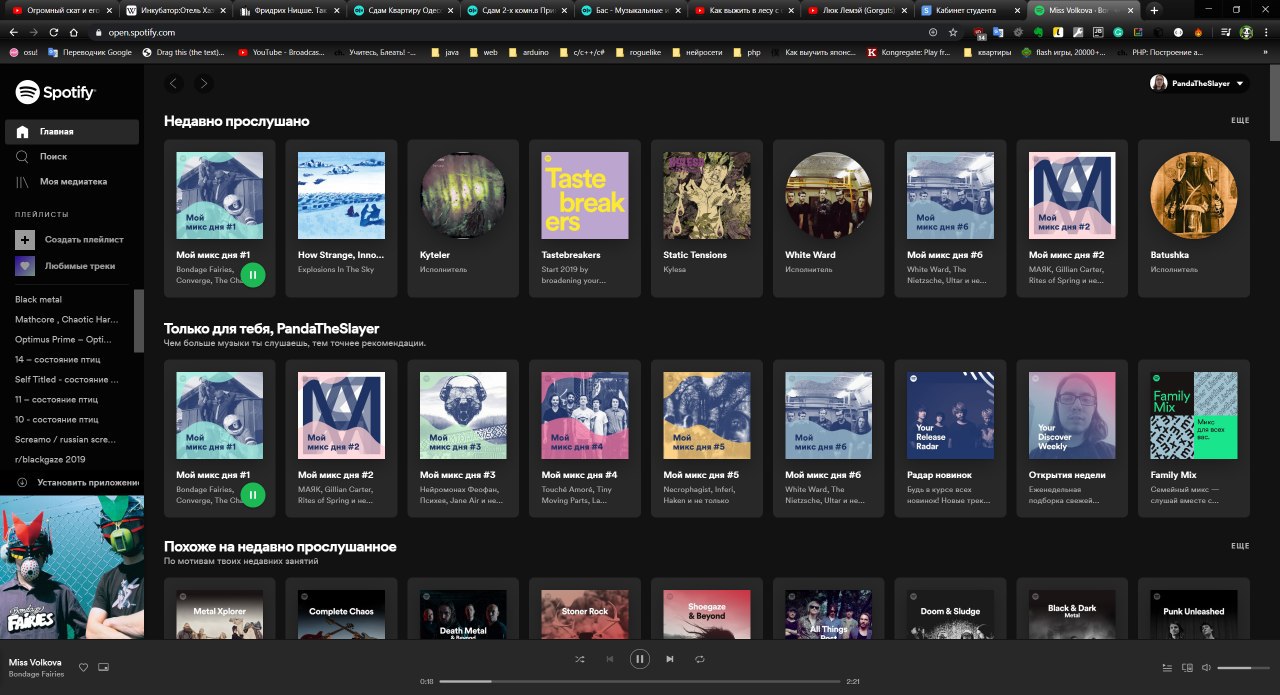Toggle repeat mode in the player

coord(700,659)
